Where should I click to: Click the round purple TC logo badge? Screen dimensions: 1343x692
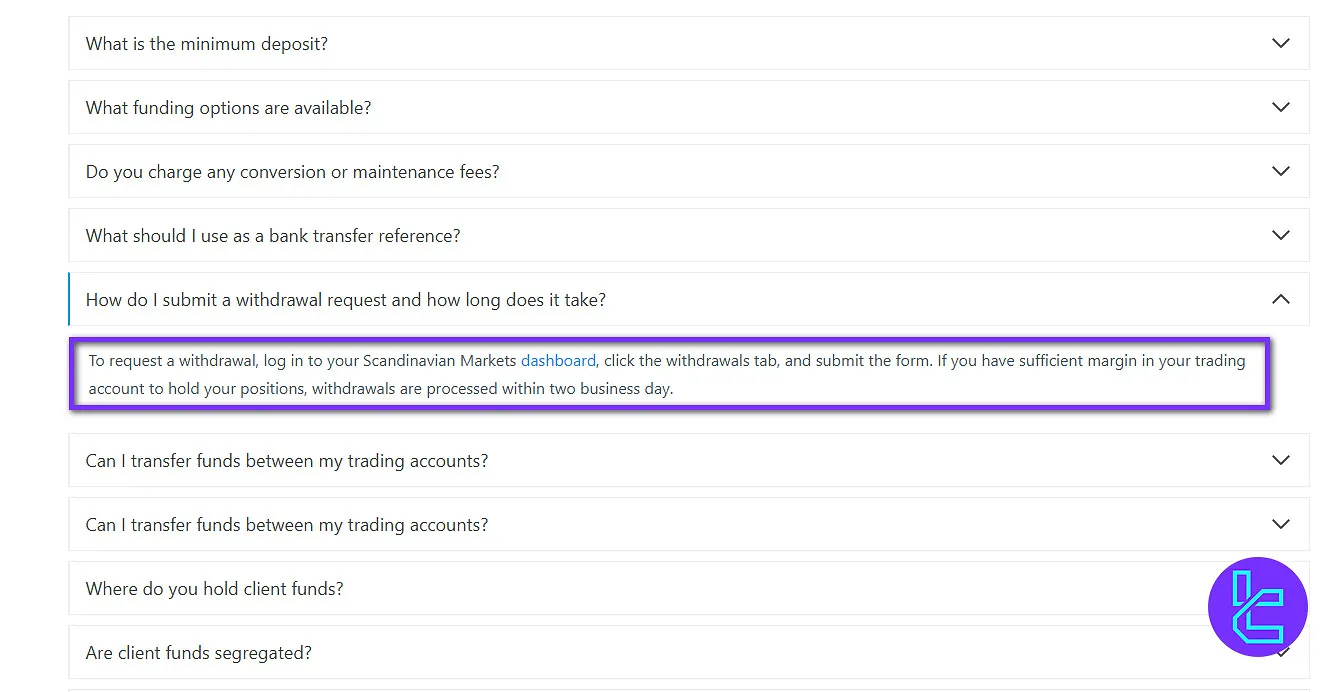tap(1257, 607)
